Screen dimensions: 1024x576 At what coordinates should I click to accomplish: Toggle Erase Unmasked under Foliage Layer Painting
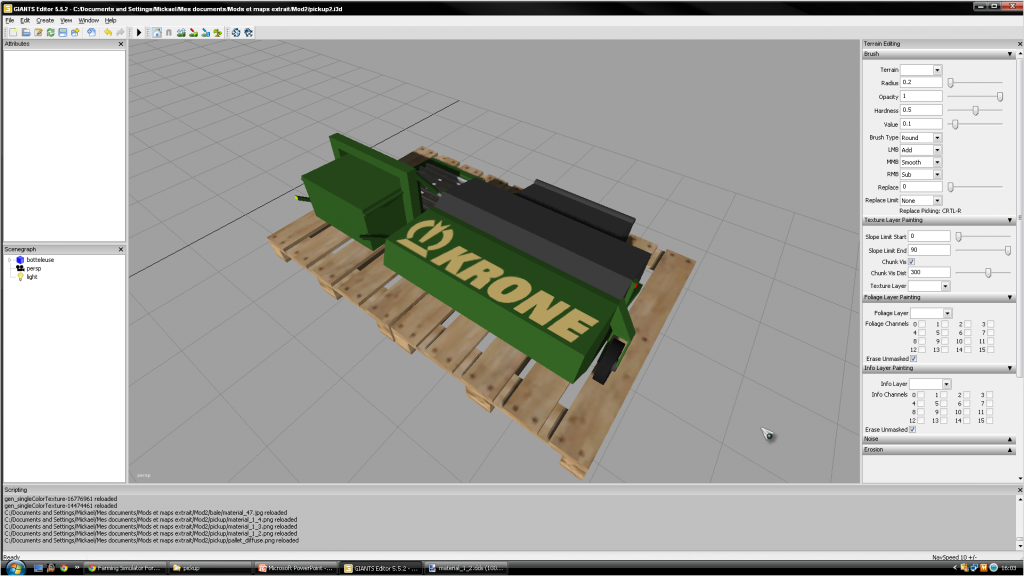pos(914,359)
